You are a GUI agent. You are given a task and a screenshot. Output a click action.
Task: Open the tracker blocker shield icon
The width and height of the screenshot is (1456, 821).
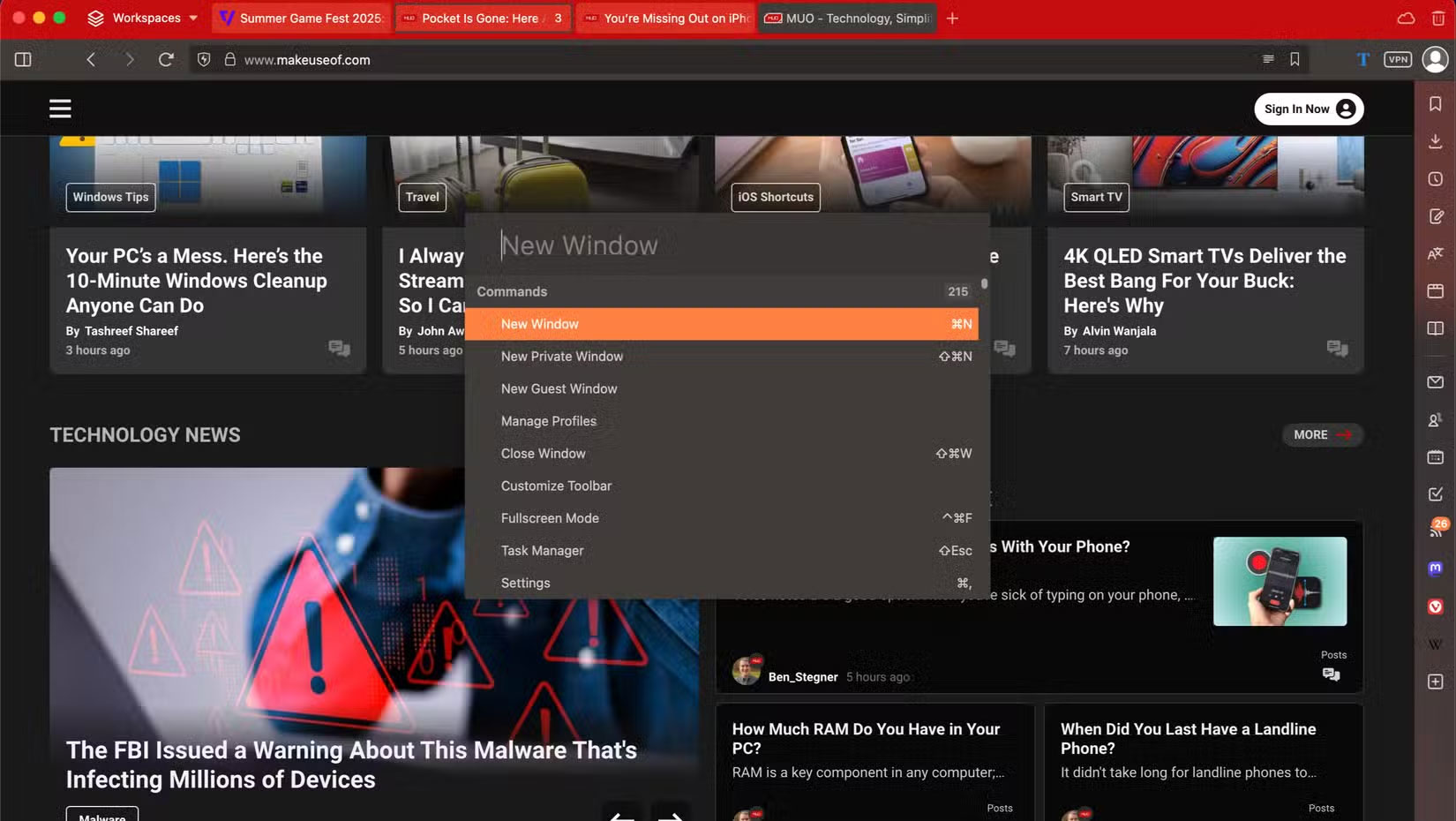(x=204, y=59)
